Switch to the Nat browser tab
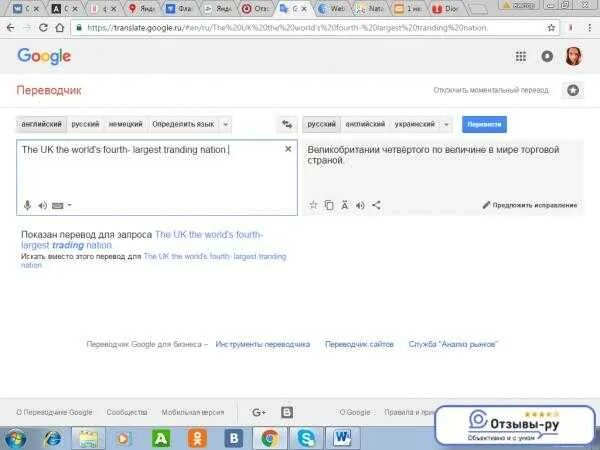The width and height of the screenshot is (600, 450). [x=370, y=8]
